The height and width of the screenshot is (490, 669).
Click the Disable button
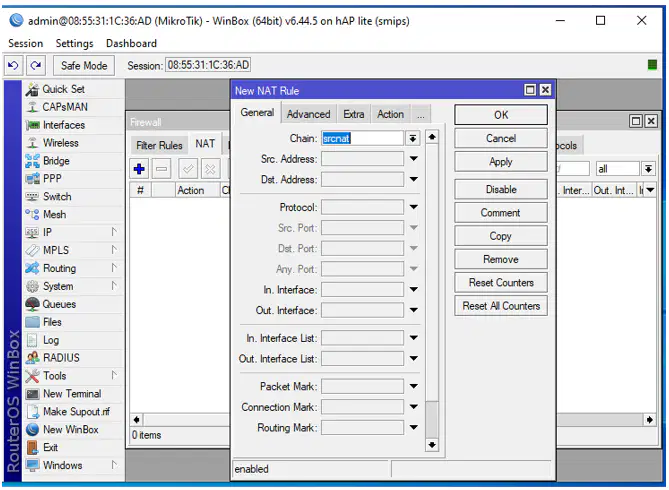(501, 190)
